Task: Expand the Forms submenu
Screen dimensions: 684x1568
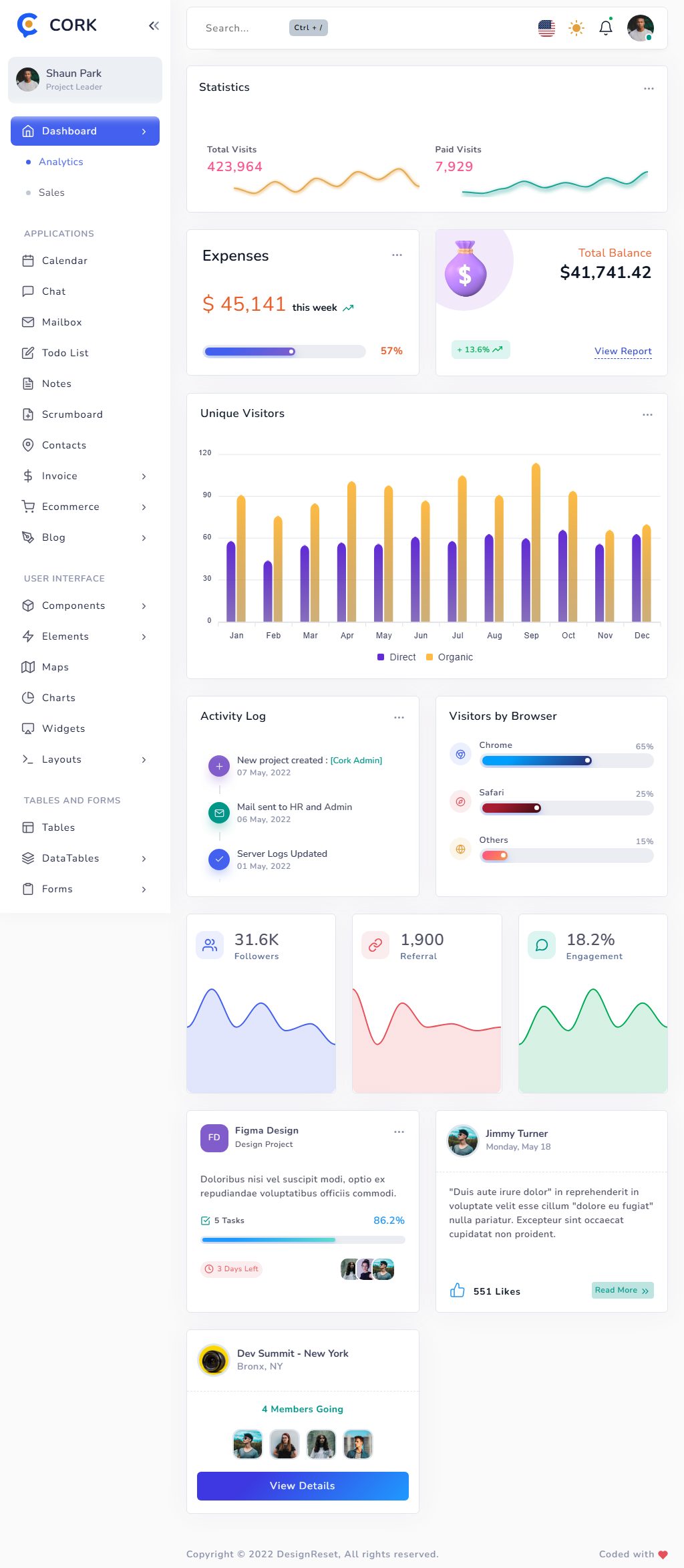Action: pos(144,889)
